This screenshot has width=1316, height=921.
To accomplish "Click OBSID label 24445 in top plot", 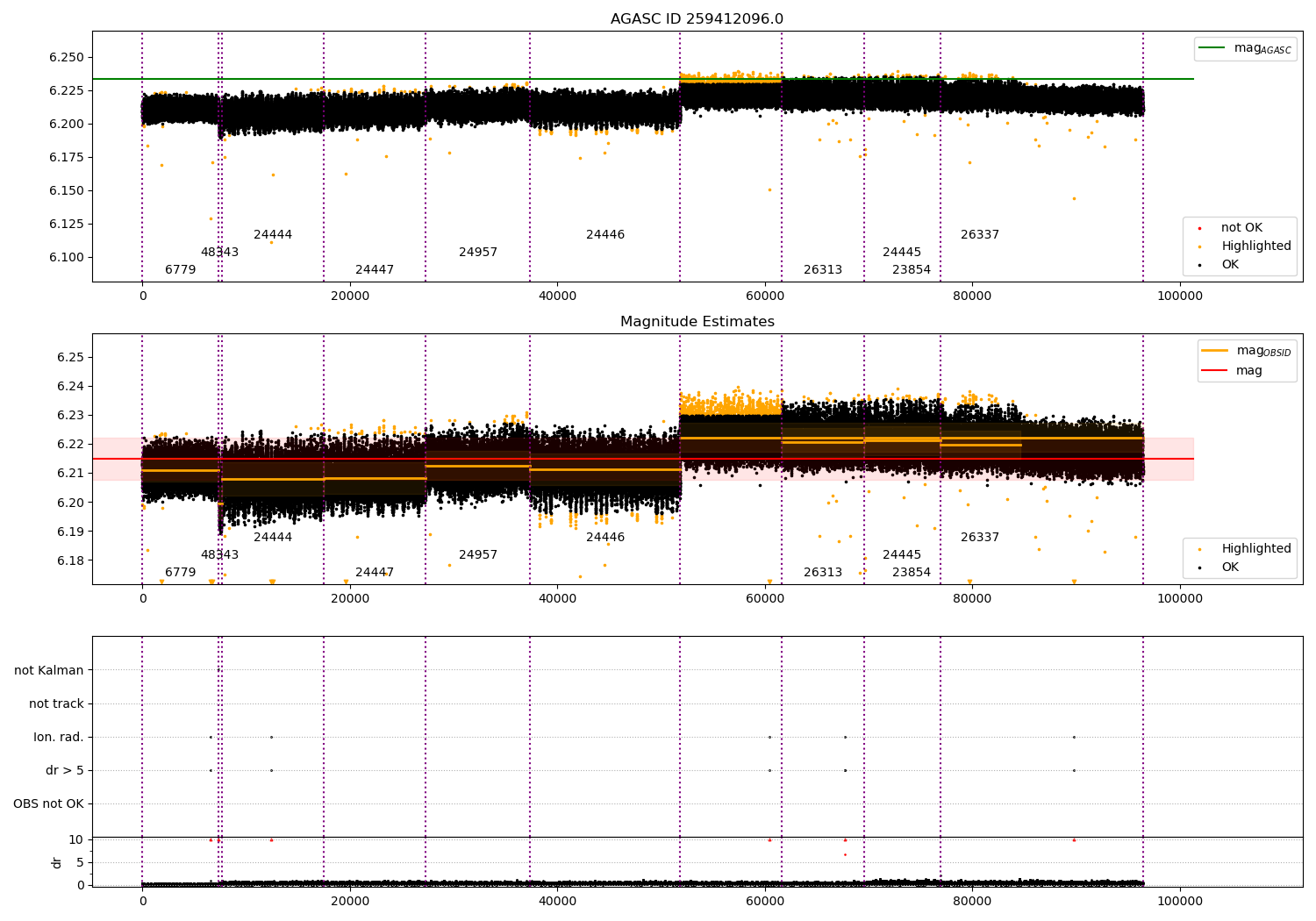I will click(x=902, y=253).
